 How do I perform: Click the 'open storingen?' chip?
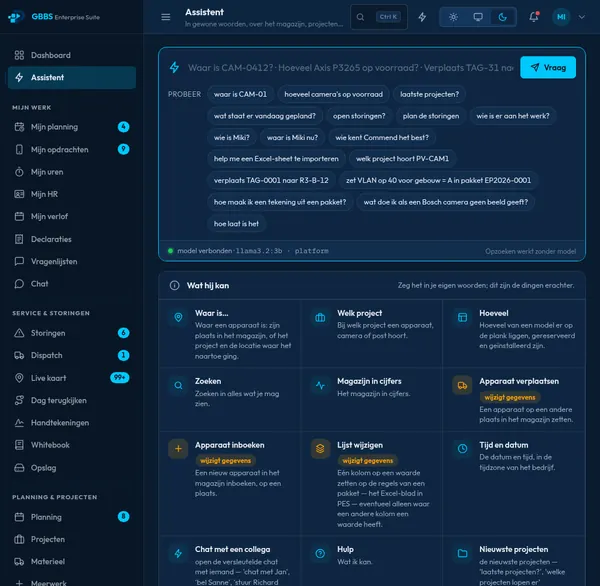pos(359,116)
